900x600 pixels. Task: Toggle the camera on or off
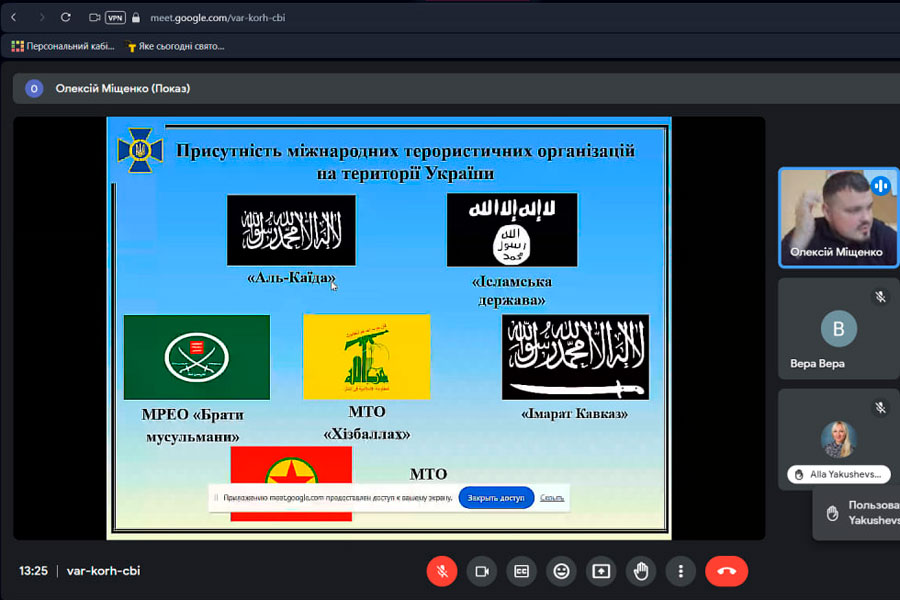(x=482, y=571)
